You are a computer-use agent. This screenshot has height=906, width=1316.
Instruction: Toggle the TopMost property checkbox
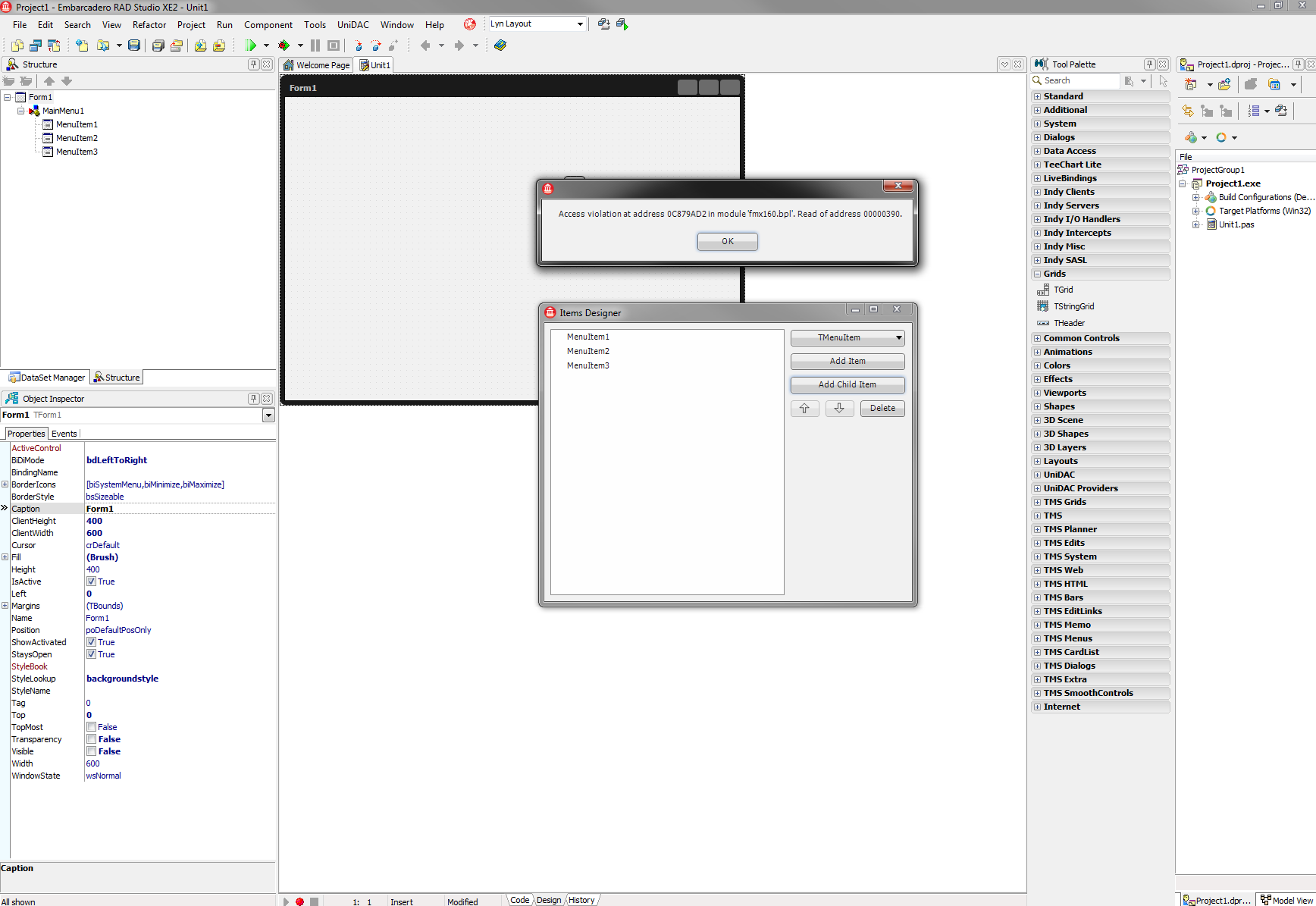coord(91,727)
